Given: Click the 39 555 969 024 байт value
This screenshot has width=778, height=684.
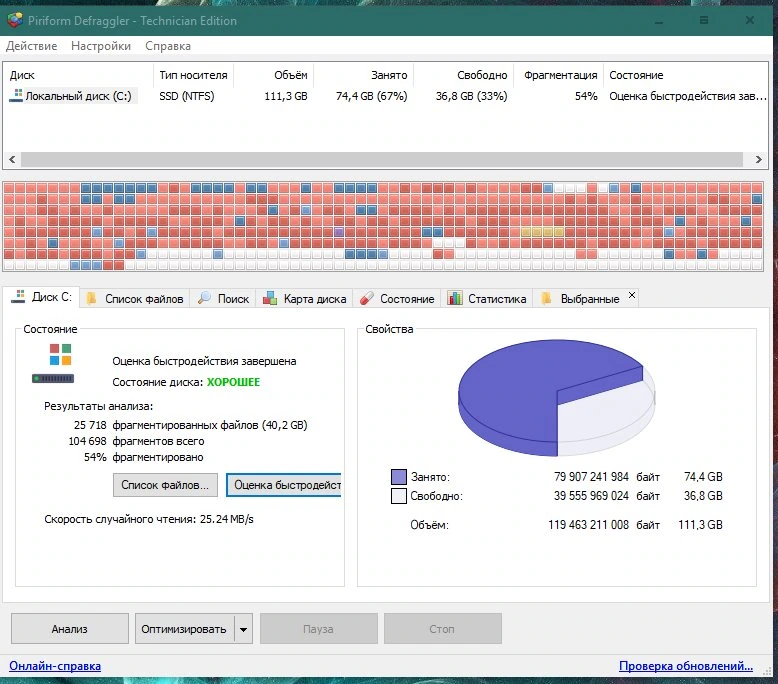Looking at the screenshot, I should [x=606, y=496].
